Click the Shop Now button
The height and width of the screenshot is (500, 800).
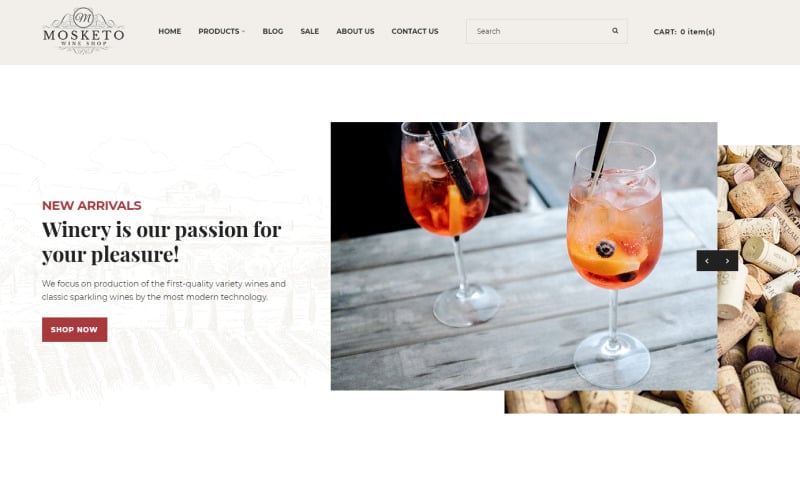(74, 330)
